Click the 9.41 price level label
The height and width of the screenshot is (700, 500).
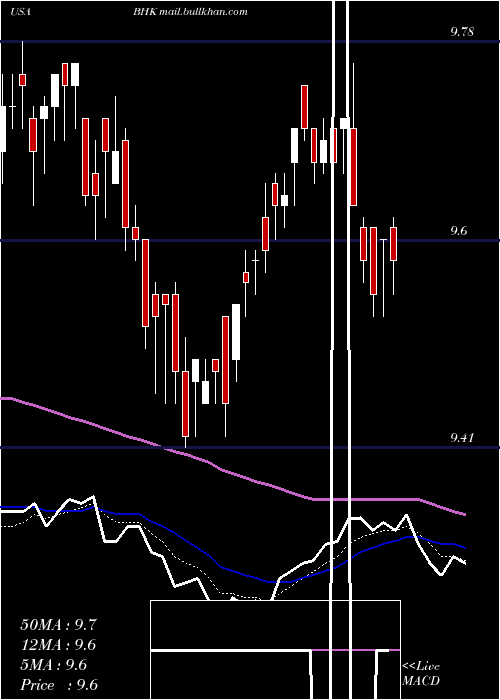[x=462, y=438]
